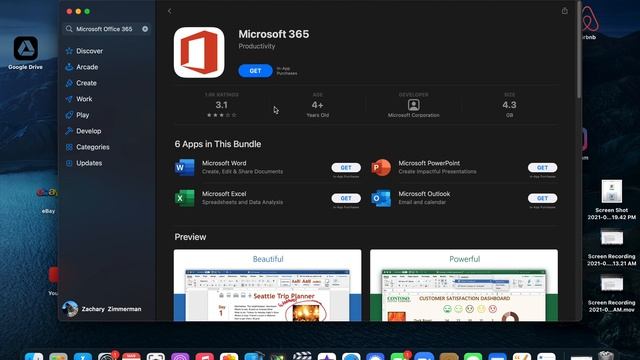Open the Beautiful preview screenshot

pos(267,285)
